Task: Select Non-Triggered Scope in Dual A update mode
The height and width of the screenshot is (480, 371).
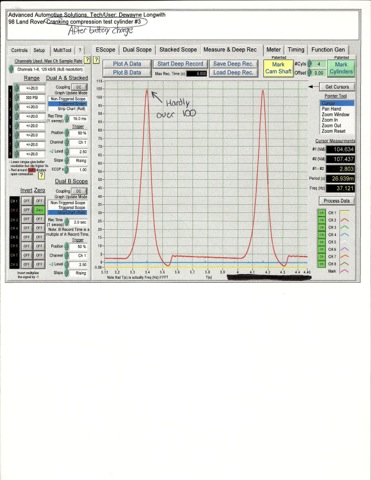Action: point(68,99)
